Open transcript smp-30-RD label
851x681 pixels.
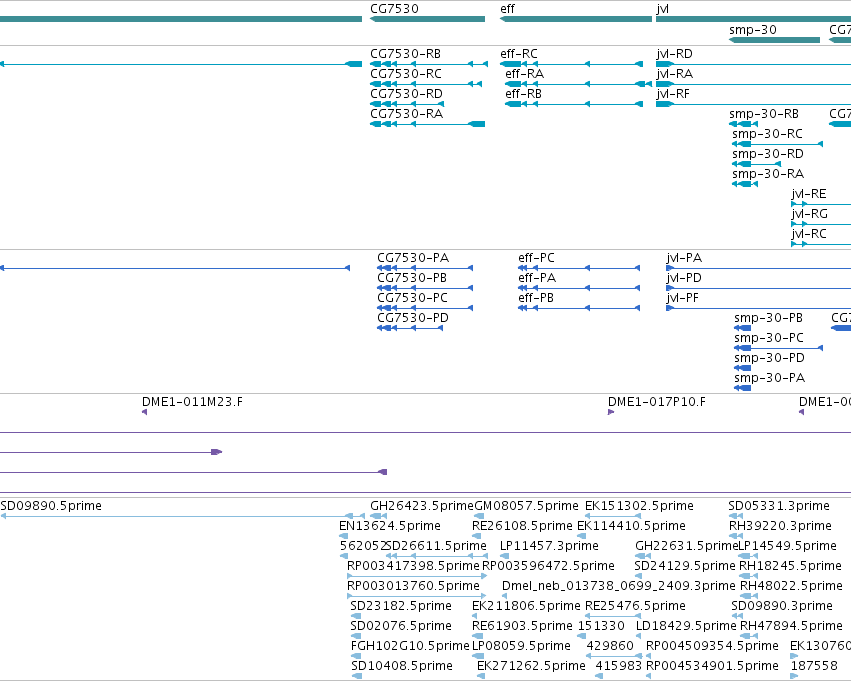(x=768, y=154)
